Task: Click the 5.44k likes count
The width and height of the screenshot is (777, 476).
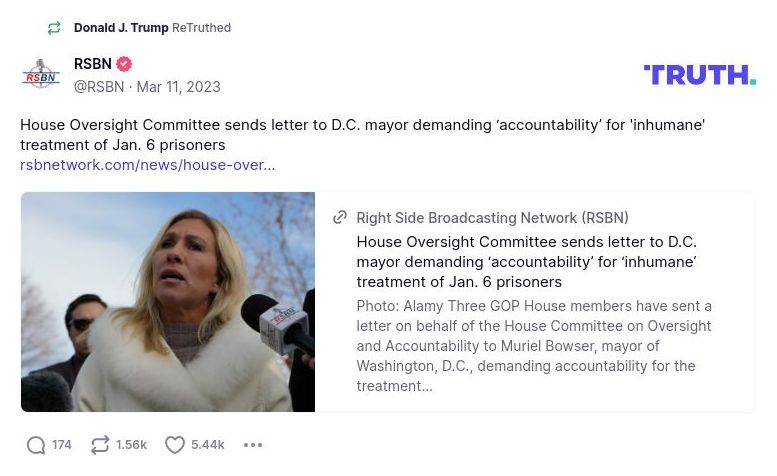Action: coord(208,445)
